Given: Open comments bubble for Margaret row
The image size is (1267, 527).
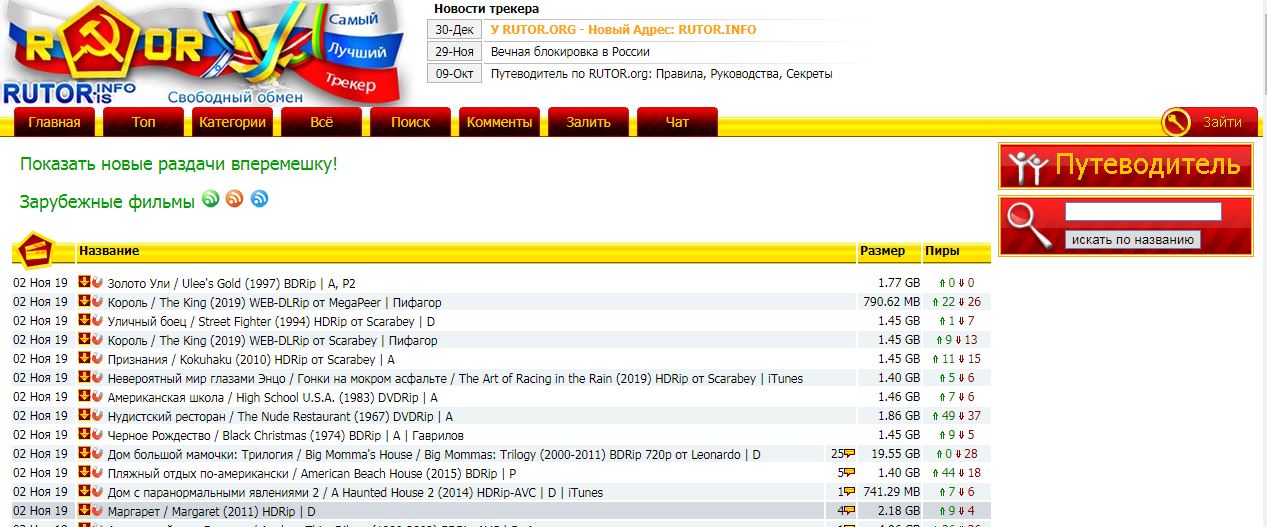Looking at the screenshot, I should tap(849, 512).
